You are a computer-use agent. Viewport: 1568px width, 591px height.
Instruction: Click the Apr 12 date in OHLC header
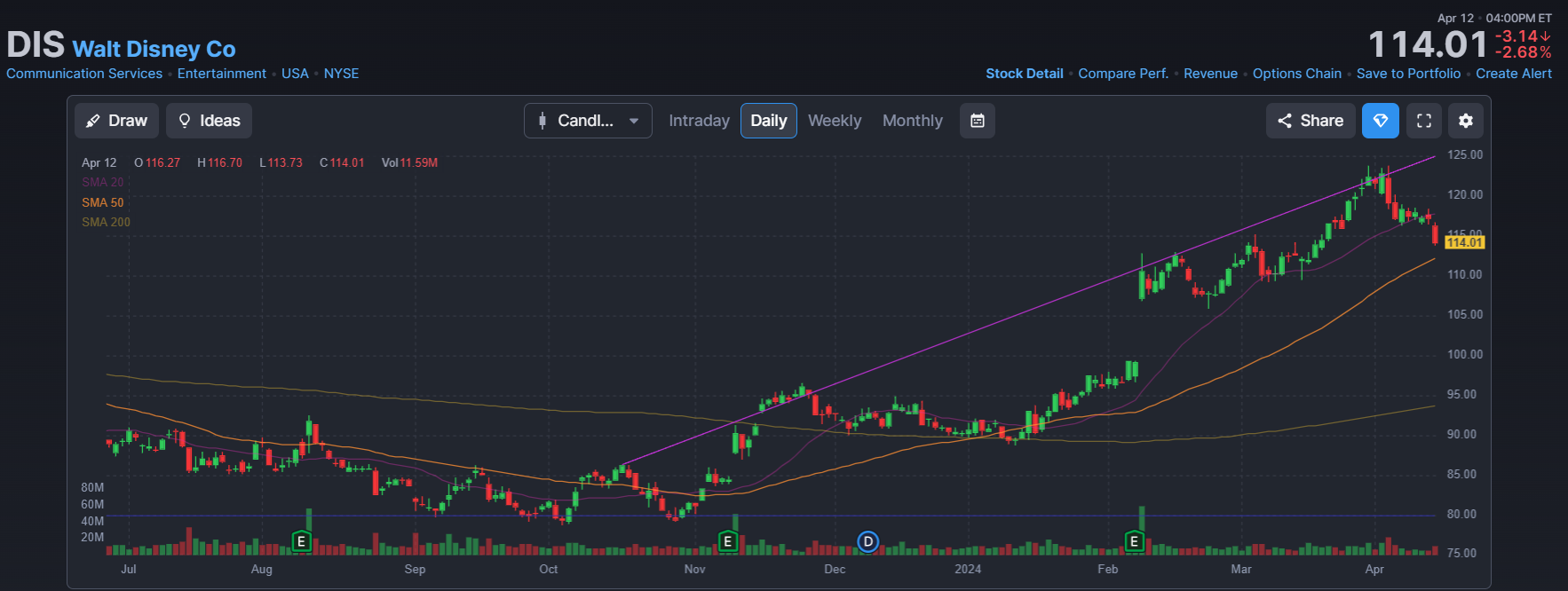(99, 162)
